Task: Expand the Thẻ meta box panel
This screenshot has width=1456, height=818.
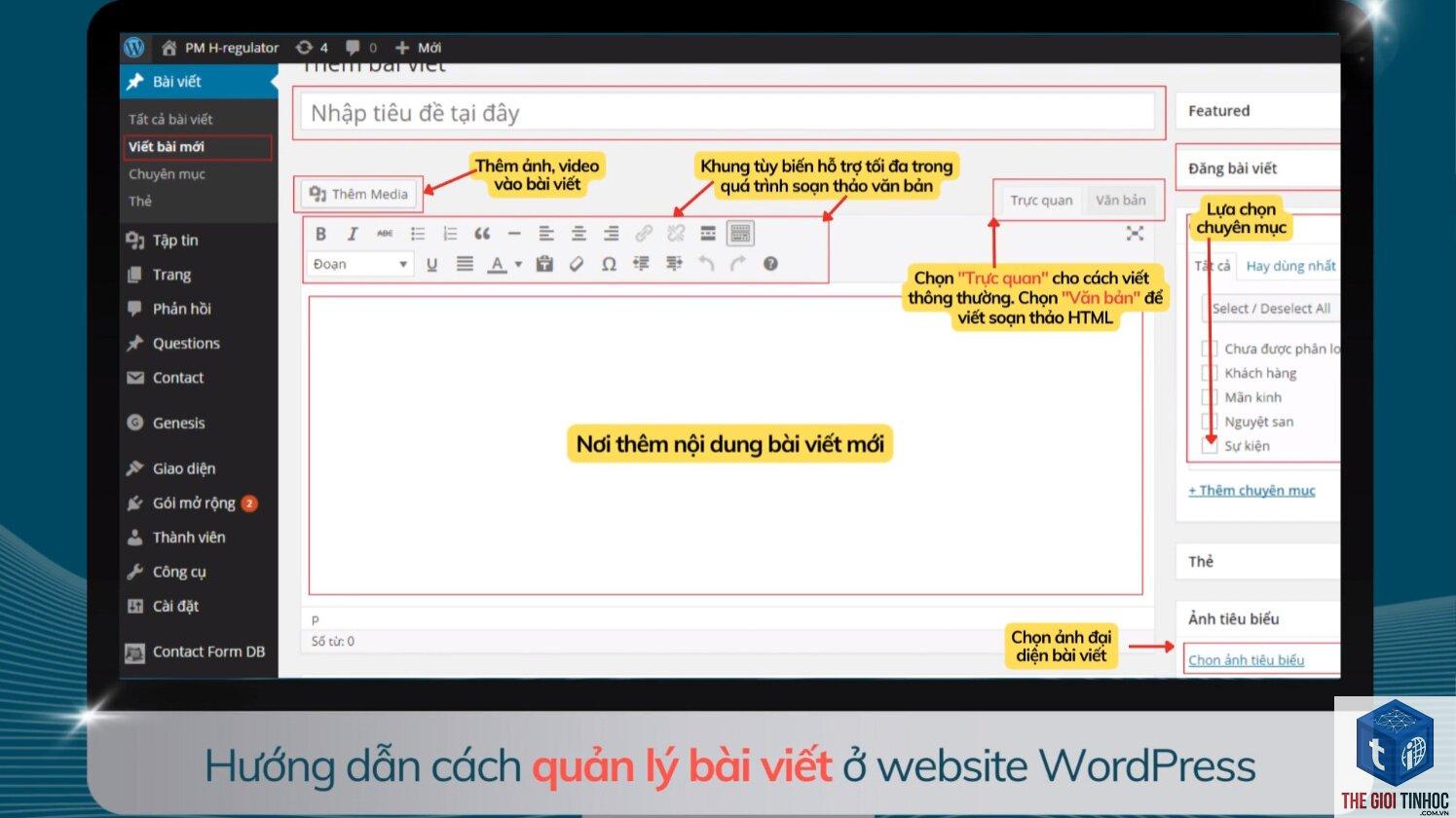Action: click(1257, 562)
